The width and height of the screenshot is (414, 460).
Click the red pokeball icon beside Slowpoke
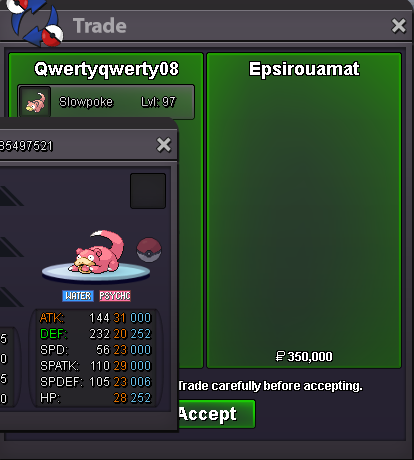(149, 249)
